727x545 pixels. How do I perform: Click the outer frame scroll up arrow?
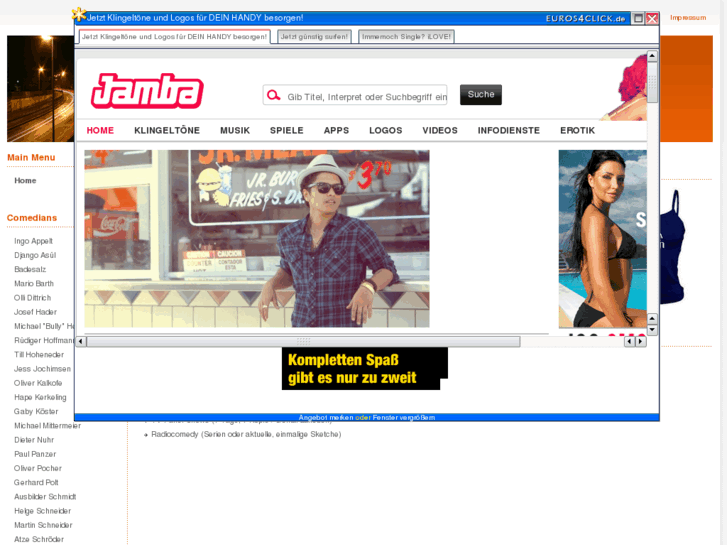pos(652,319)
